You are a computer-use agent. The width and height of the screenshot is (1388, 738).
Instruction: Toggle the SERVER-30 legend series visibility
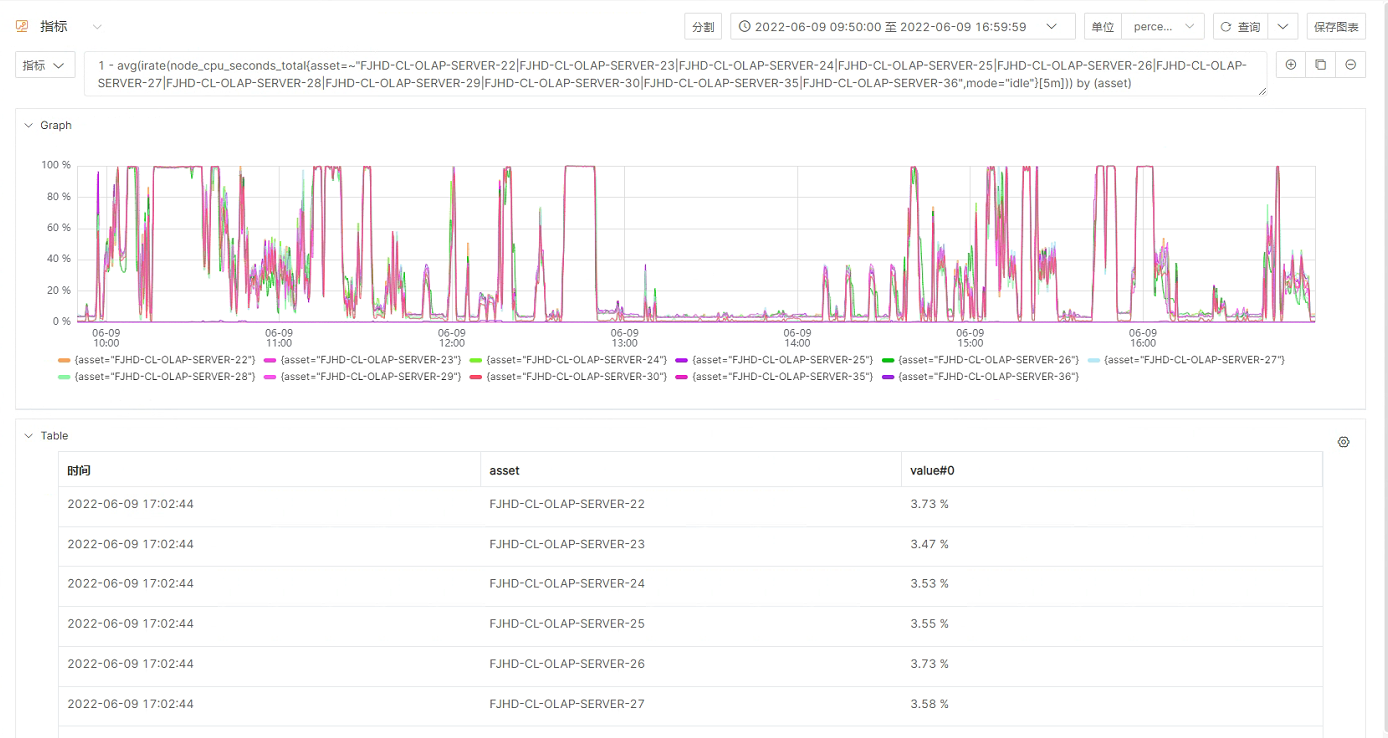568,377
